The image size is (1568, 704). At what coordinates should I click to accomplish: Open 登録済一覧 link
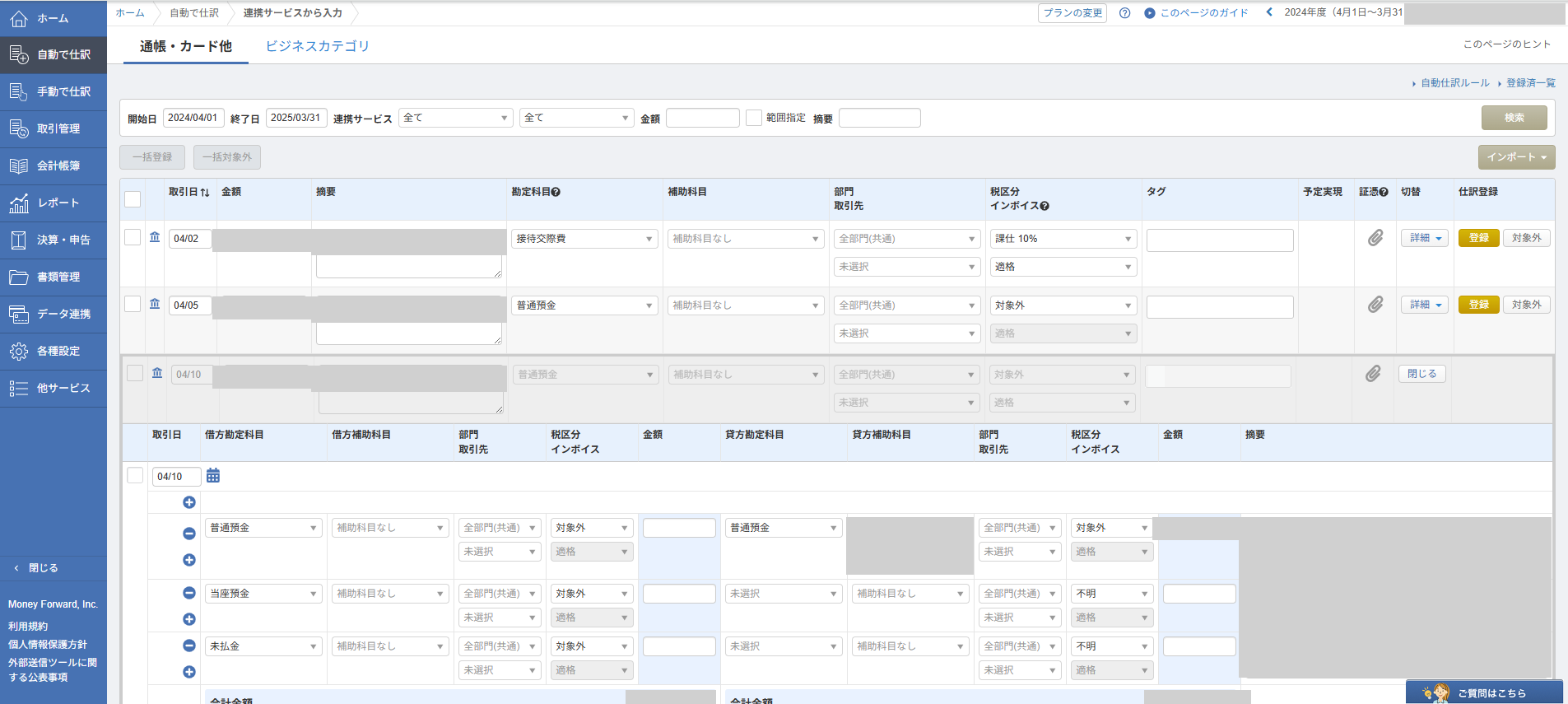[1530, 83]
